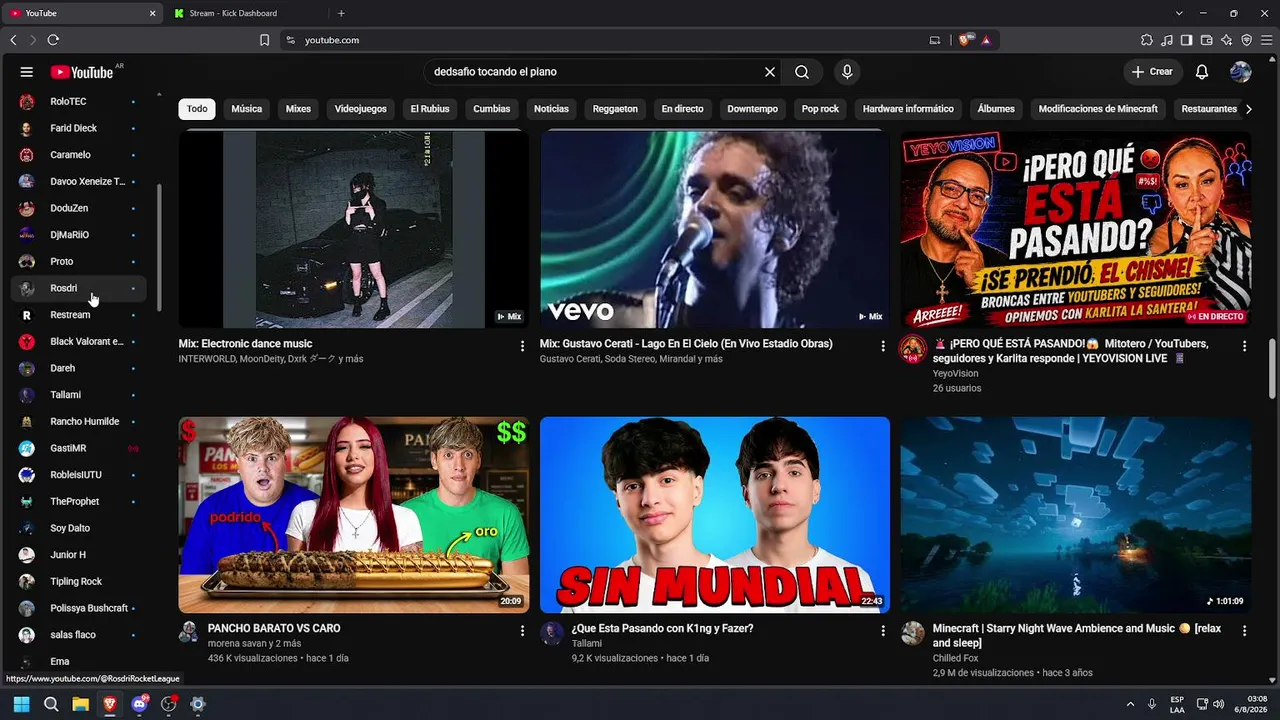1280x720 pixels.
Task: Open the Farid Dieck subscription
Action: click(78, 128)
